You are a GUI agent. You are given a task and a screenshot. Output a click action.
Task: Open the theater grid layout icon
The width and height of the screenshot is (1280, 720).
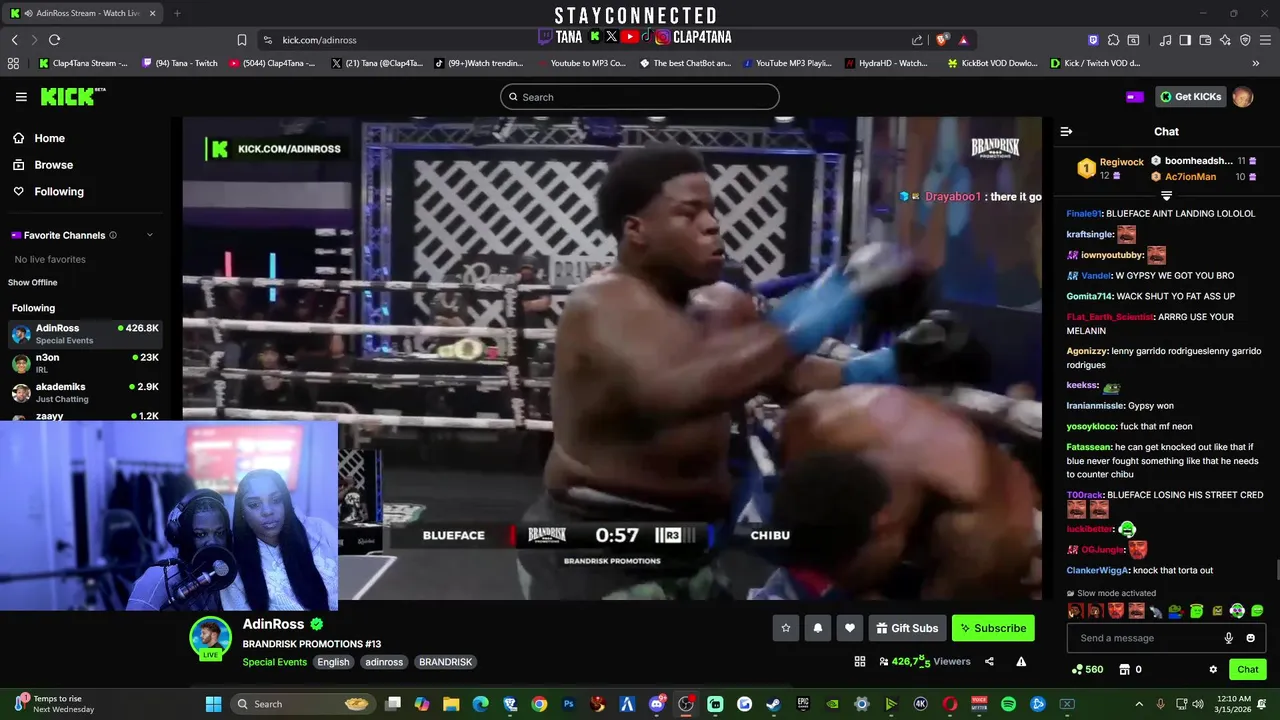859,661
